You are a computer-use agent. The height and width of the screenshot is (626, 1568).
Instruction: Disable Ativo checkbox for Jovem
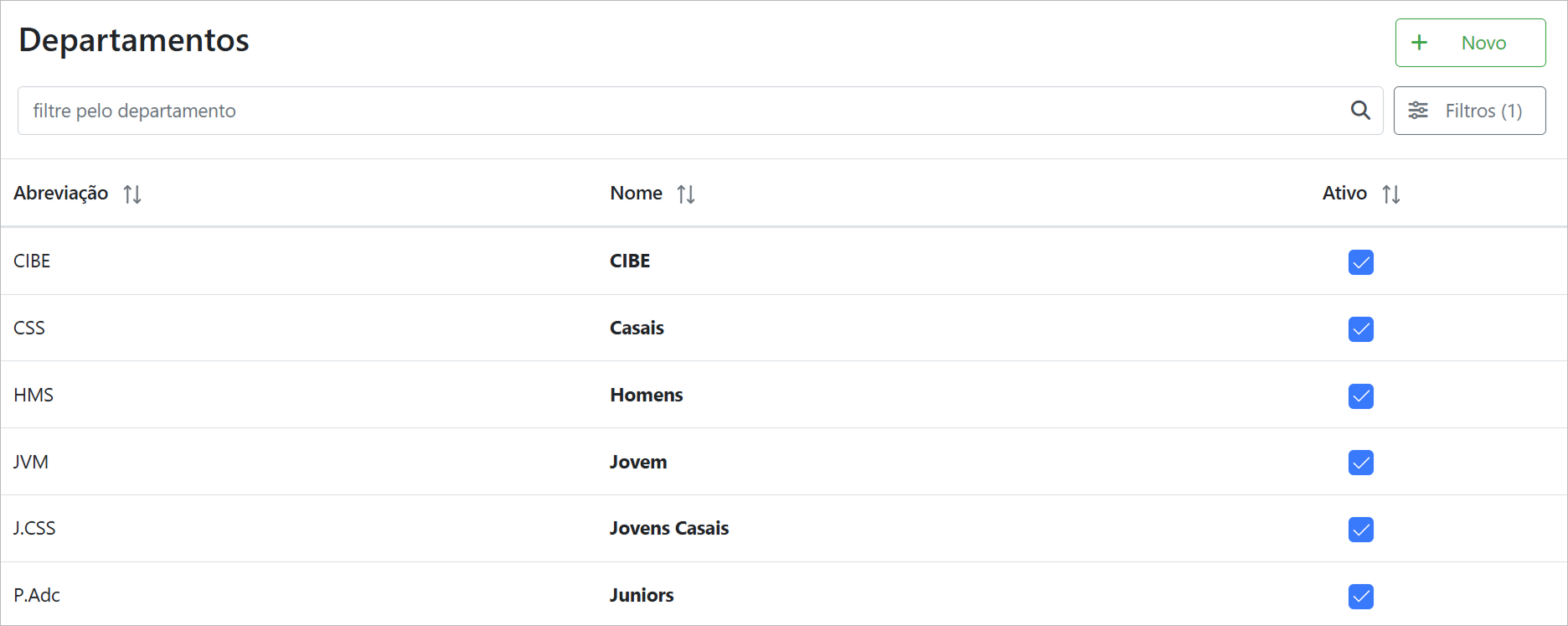tap(1361, 463)
